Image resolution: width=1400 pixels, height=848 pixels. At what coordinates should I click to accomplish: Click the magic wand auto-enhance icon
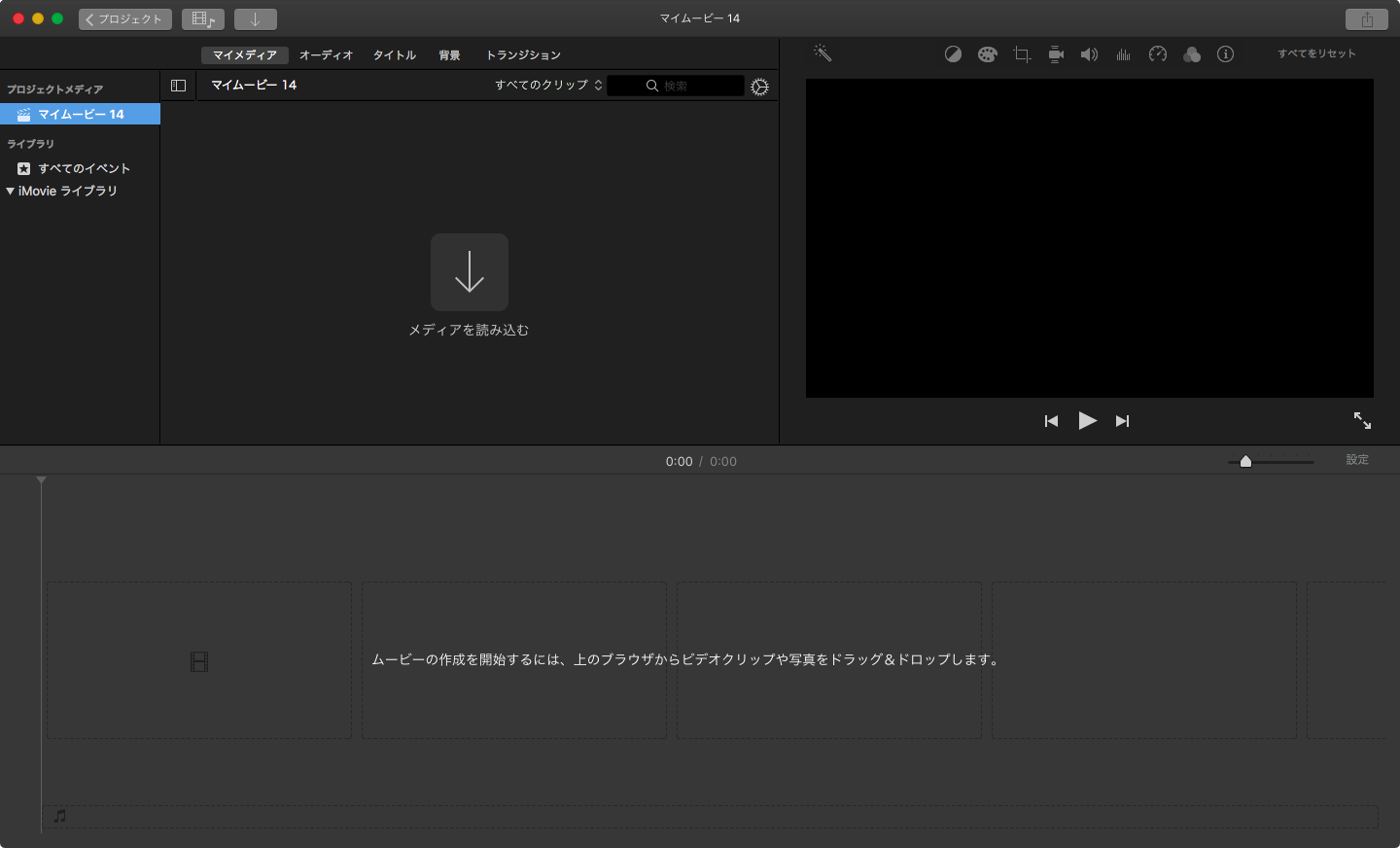822,53
